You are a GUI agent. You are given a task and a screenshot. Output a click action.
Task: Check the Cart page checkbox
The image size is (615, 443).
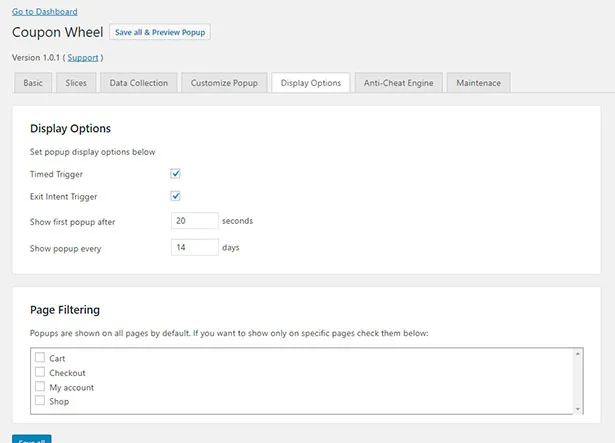click(x=40, y=358)
